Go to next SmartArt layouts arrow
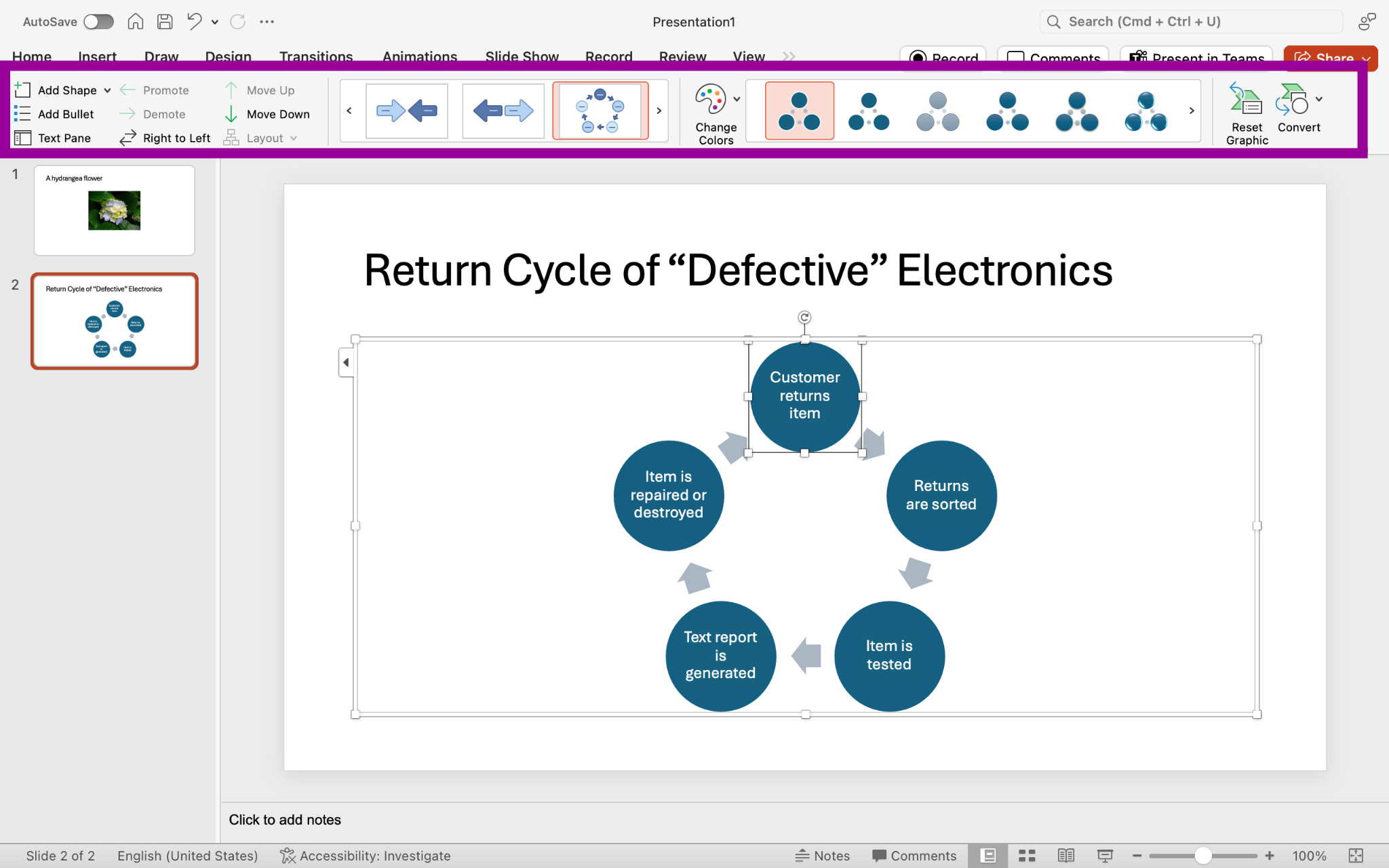The image size is (1389, 868). pos(659,111)
